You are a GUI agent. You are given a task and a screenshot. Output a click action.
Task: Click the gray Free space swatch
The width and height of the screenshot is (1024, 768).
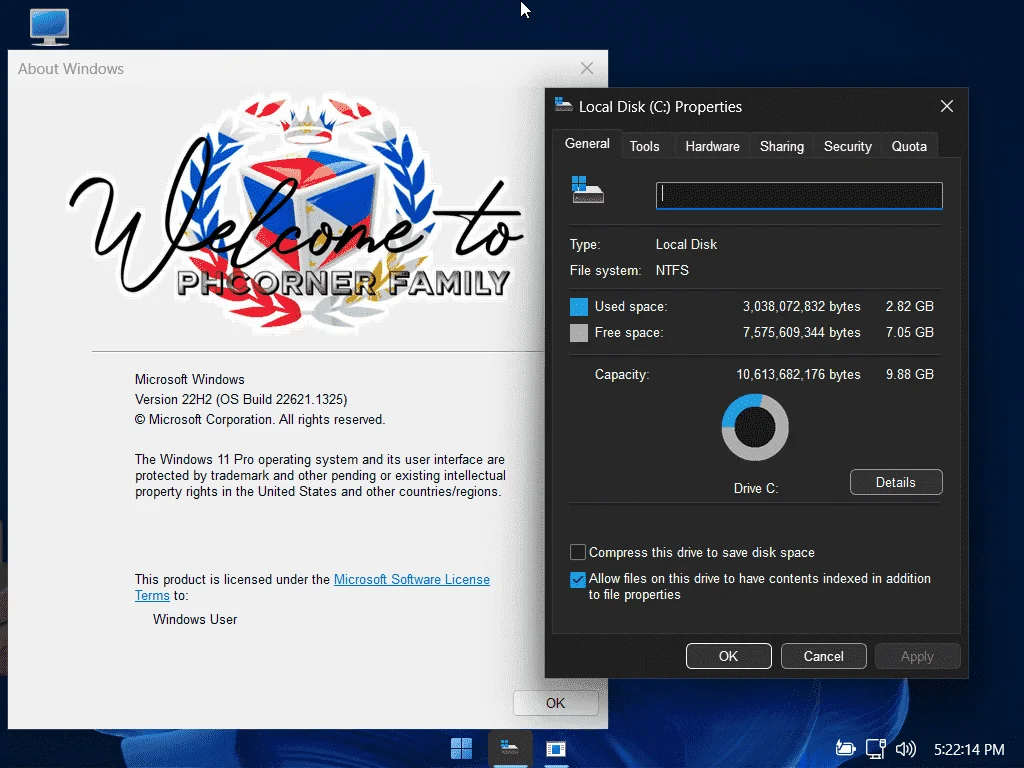(579, 333)
